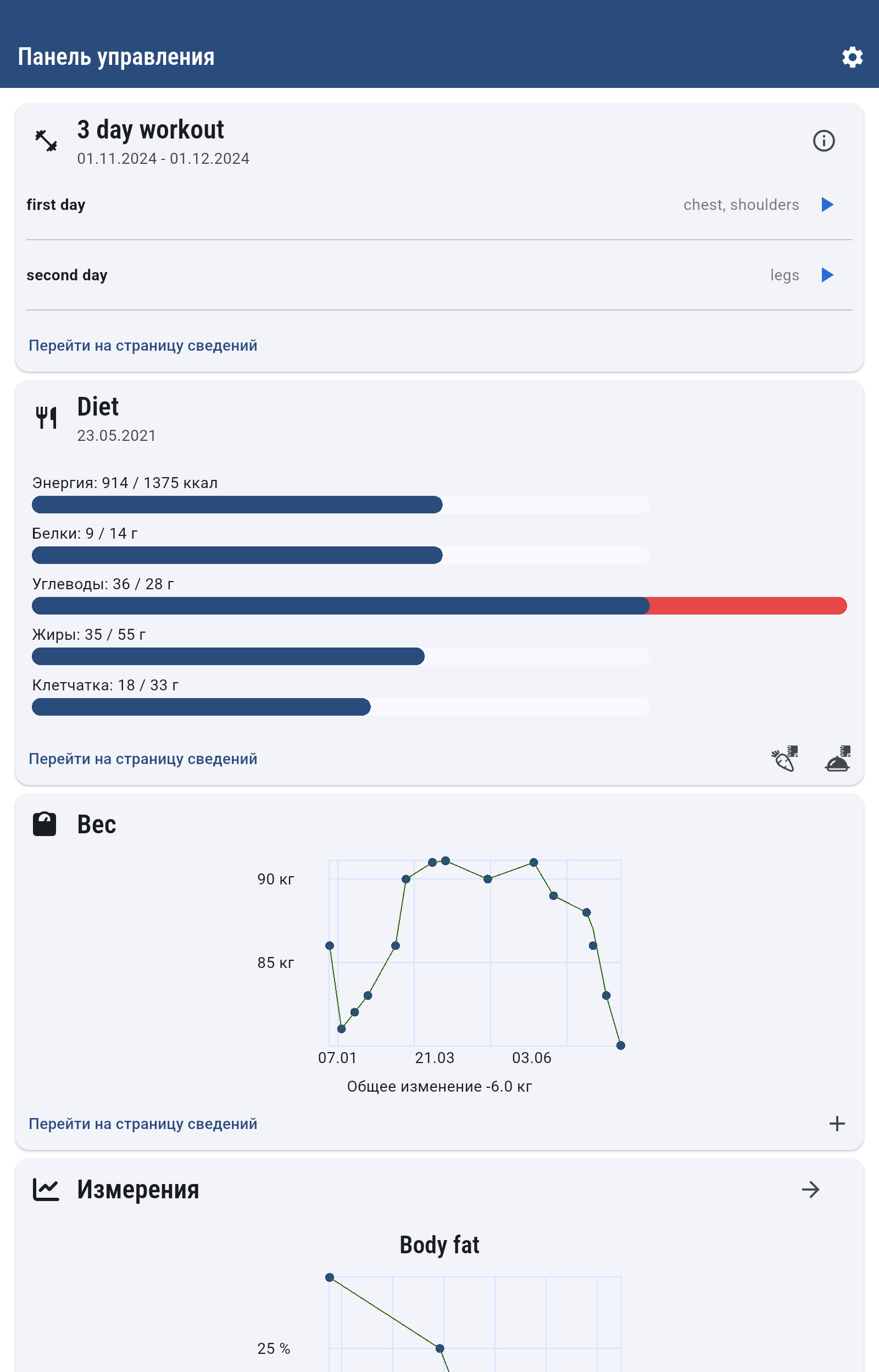Start the second day legs workout
879x1372 pixels.
(x=827, y=275)
